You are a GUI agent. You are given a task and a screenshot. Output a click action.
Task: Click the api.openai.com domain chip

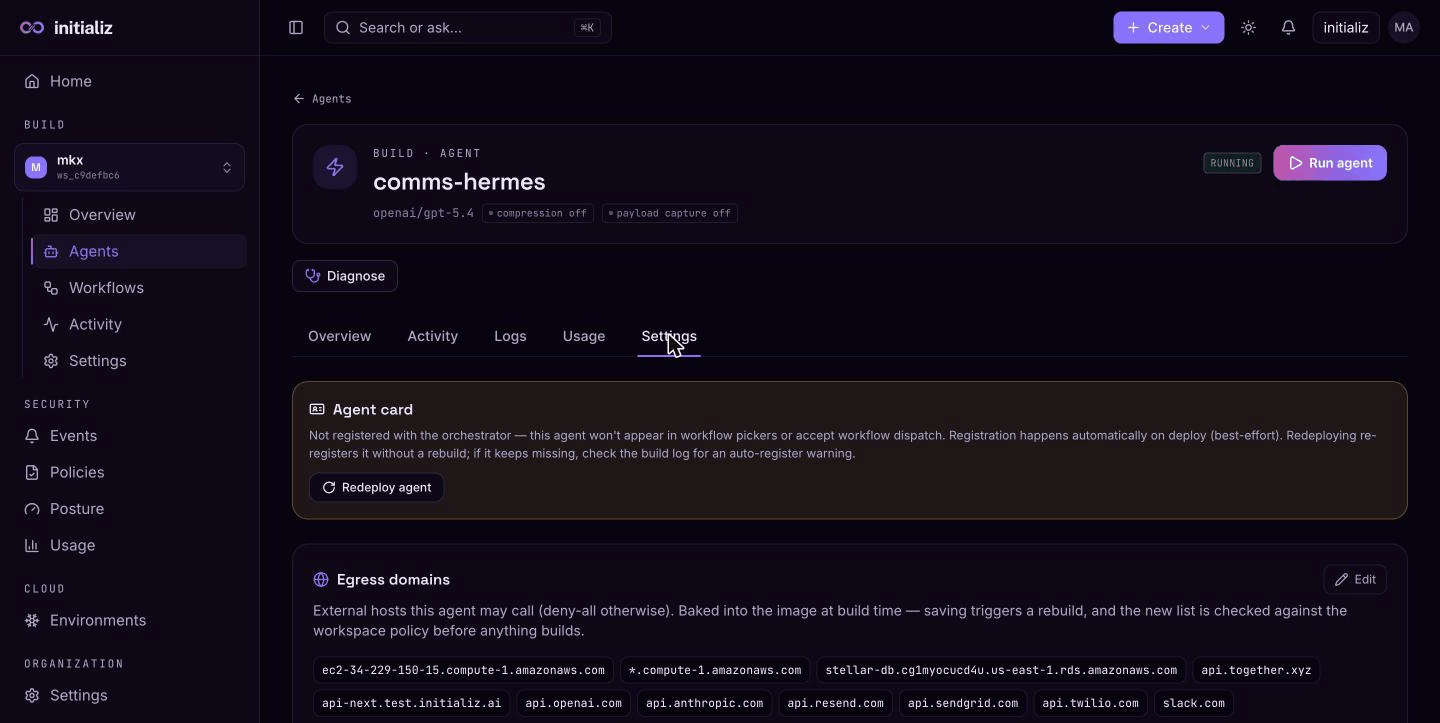point(574,703)
